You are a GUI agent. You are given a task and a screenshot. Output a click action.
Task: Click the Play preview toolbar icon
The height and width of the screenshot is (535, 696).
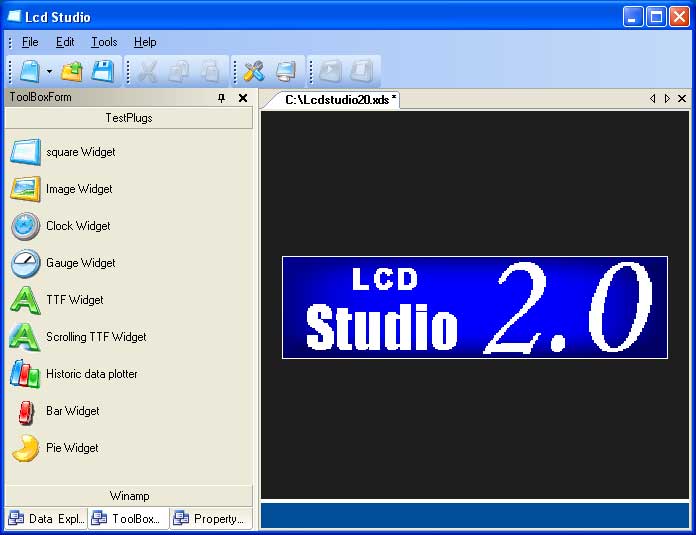click(x=330, y=71)
